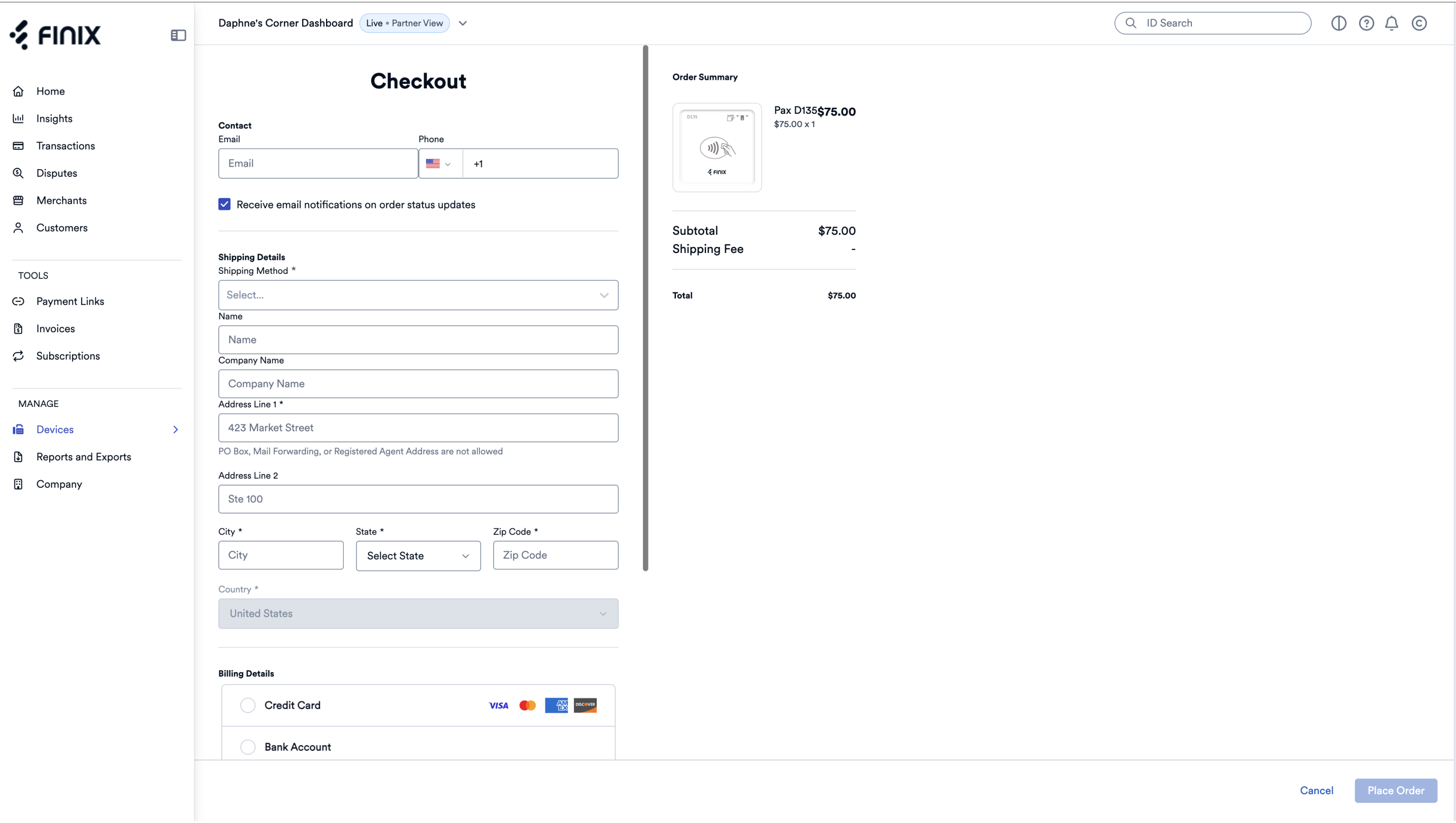Image resolution: width=1456 pixels, height=823 pixels.
Task: Open Company in the sidebar
Action: tap(59, 484)
